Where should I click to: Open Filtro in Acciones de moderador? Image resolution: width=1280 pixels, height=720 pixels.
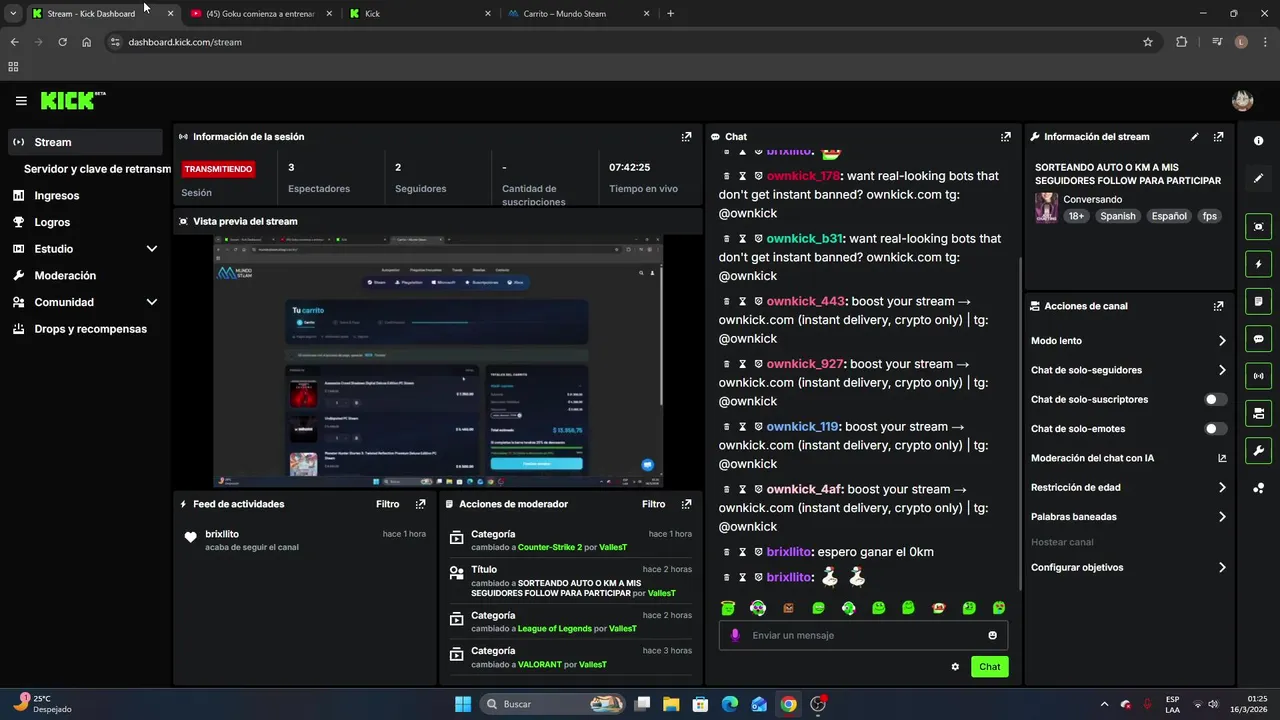coord(653,504)
